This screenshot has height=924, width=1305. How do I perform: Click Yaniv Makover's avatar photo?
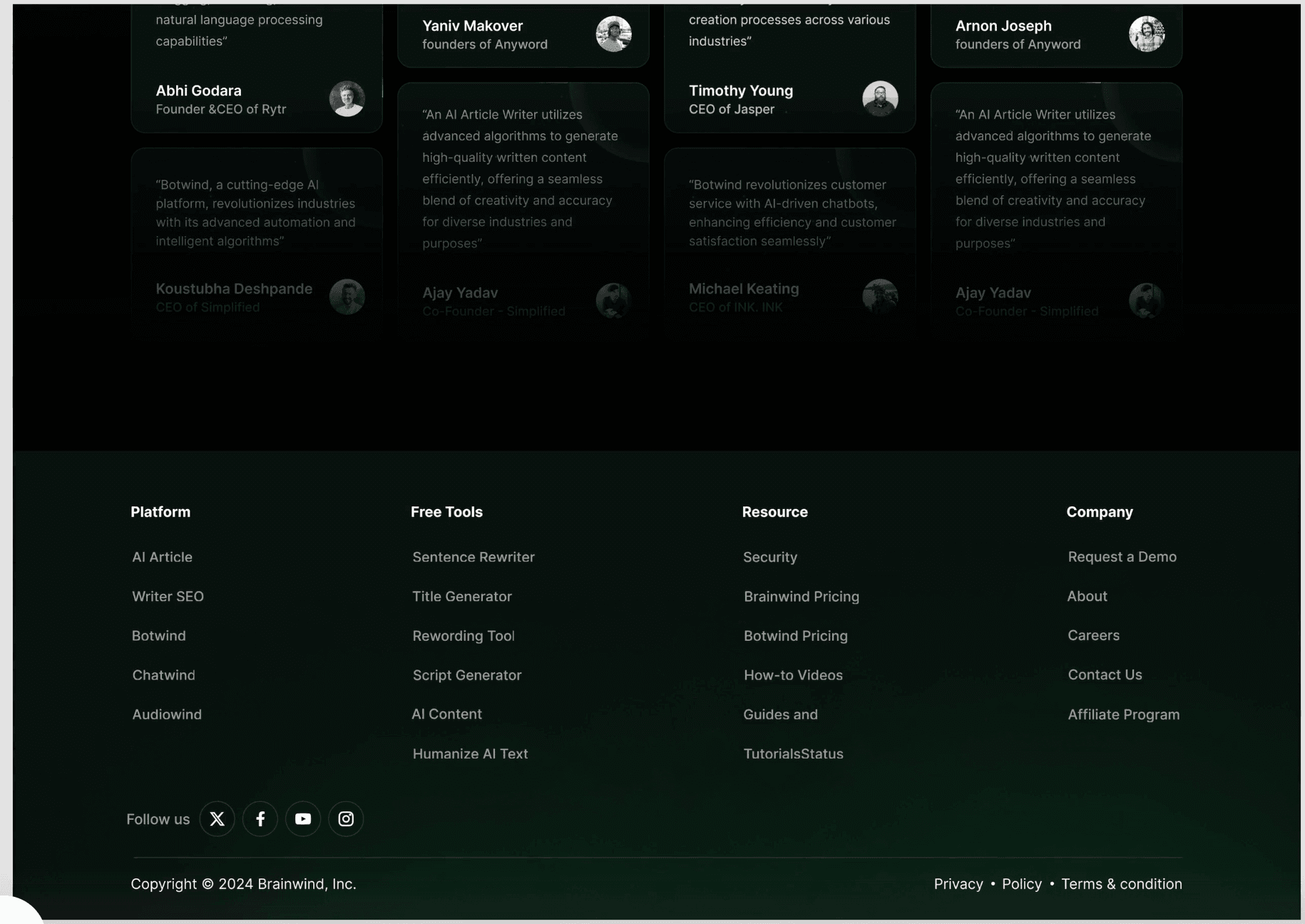coord(614,34)
